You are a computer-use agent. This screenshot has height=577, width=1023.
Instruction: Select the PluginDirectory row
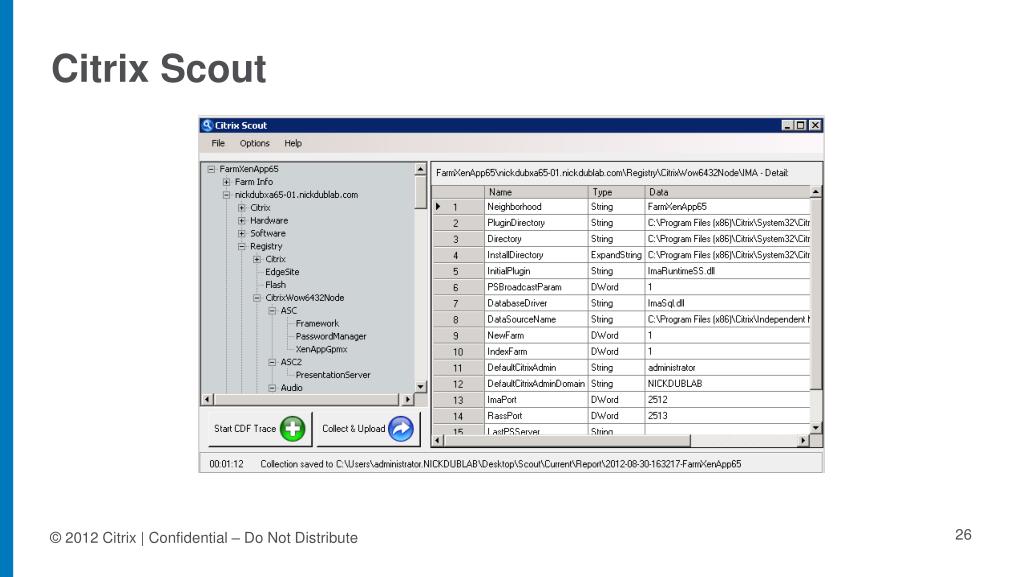pyautogui.click(x=621, y=223)
